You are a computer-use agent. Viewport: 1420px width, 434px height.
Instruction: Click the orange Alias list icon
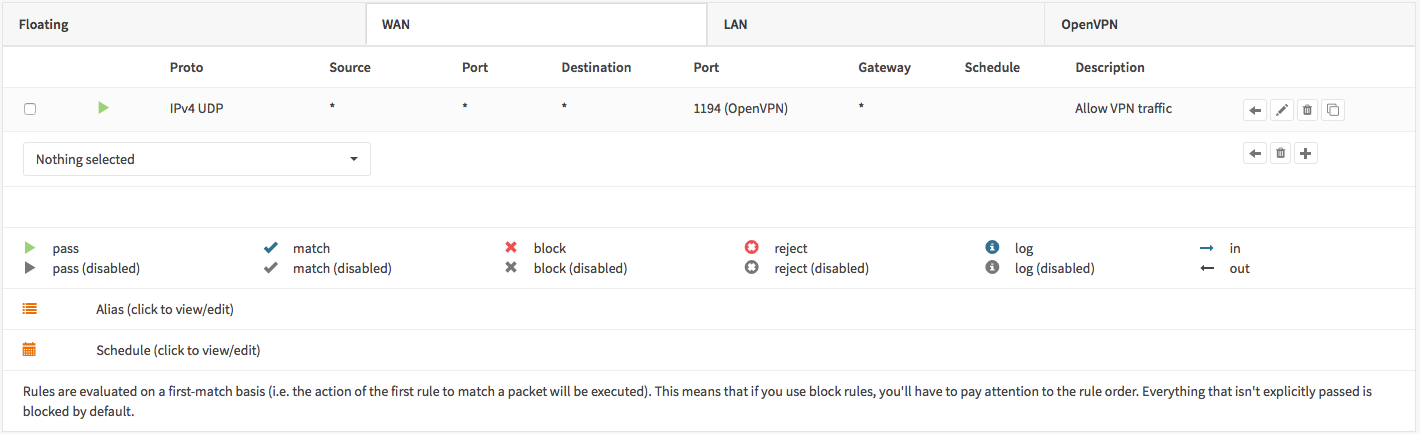coord(30,309)
